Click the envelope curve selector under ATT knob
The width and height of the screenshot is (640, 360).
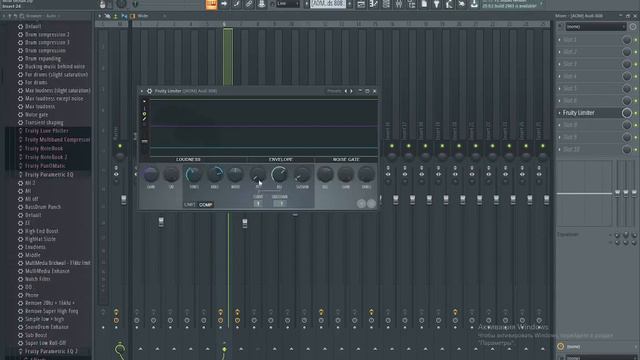(x=258, y=203)
